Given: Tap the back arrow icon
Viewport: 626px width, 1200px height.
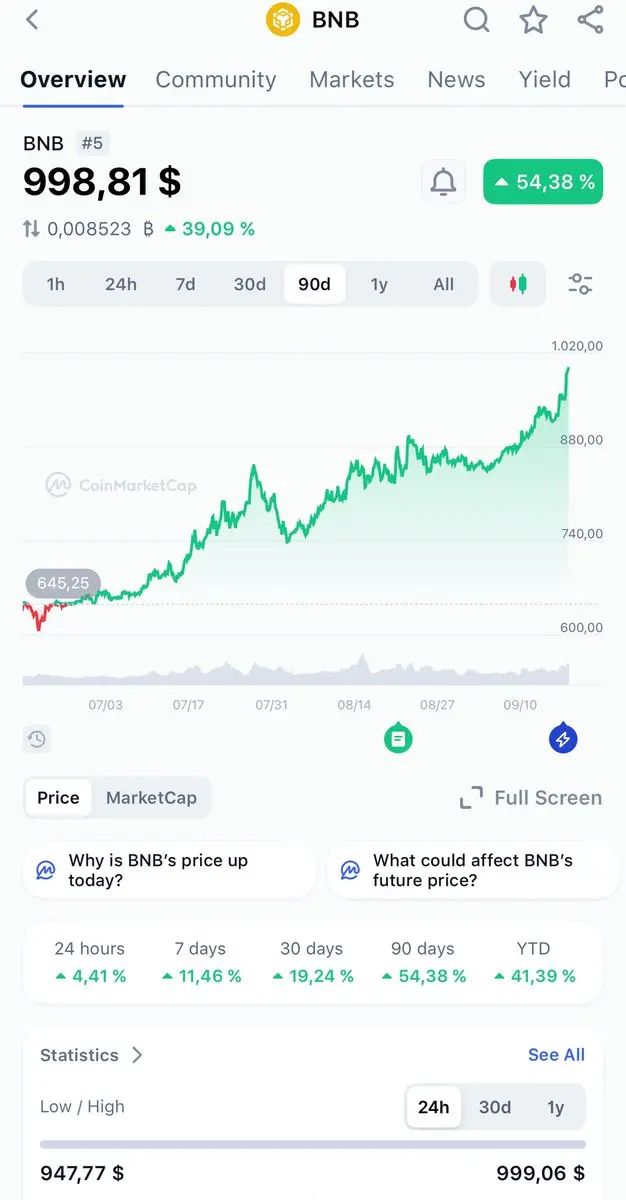Looking at the screenshot, I should pos(32,20).
